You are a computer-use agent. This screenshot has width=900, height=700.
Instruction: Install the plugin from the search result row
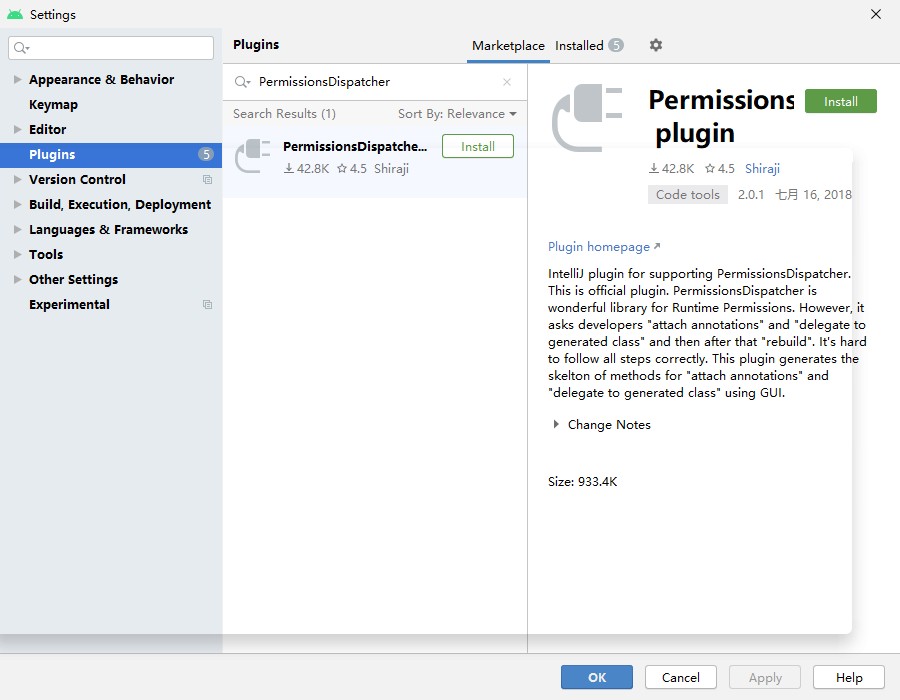[x=477, y=146]
